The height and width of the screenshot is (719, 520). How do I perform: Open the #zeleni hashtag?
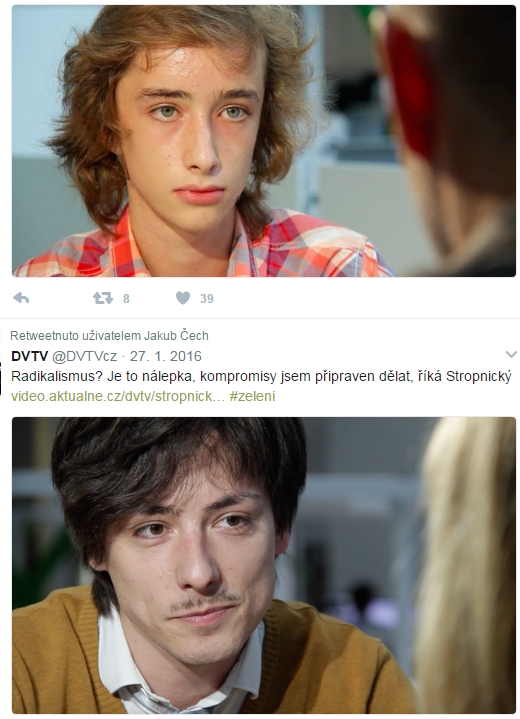tap(252, 396)
